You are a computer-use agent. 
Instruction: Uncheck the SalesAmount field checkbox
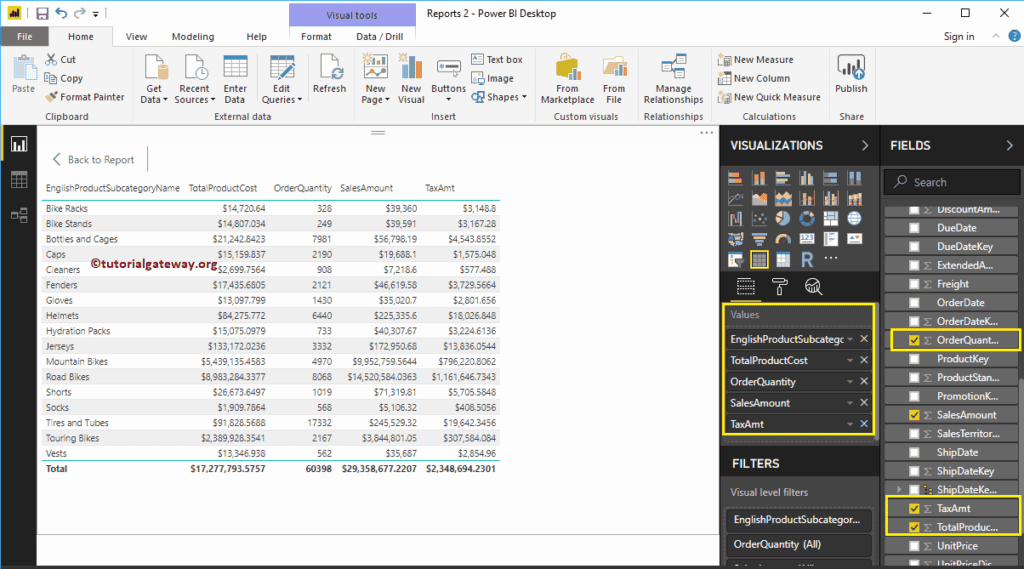coord(914,415)
